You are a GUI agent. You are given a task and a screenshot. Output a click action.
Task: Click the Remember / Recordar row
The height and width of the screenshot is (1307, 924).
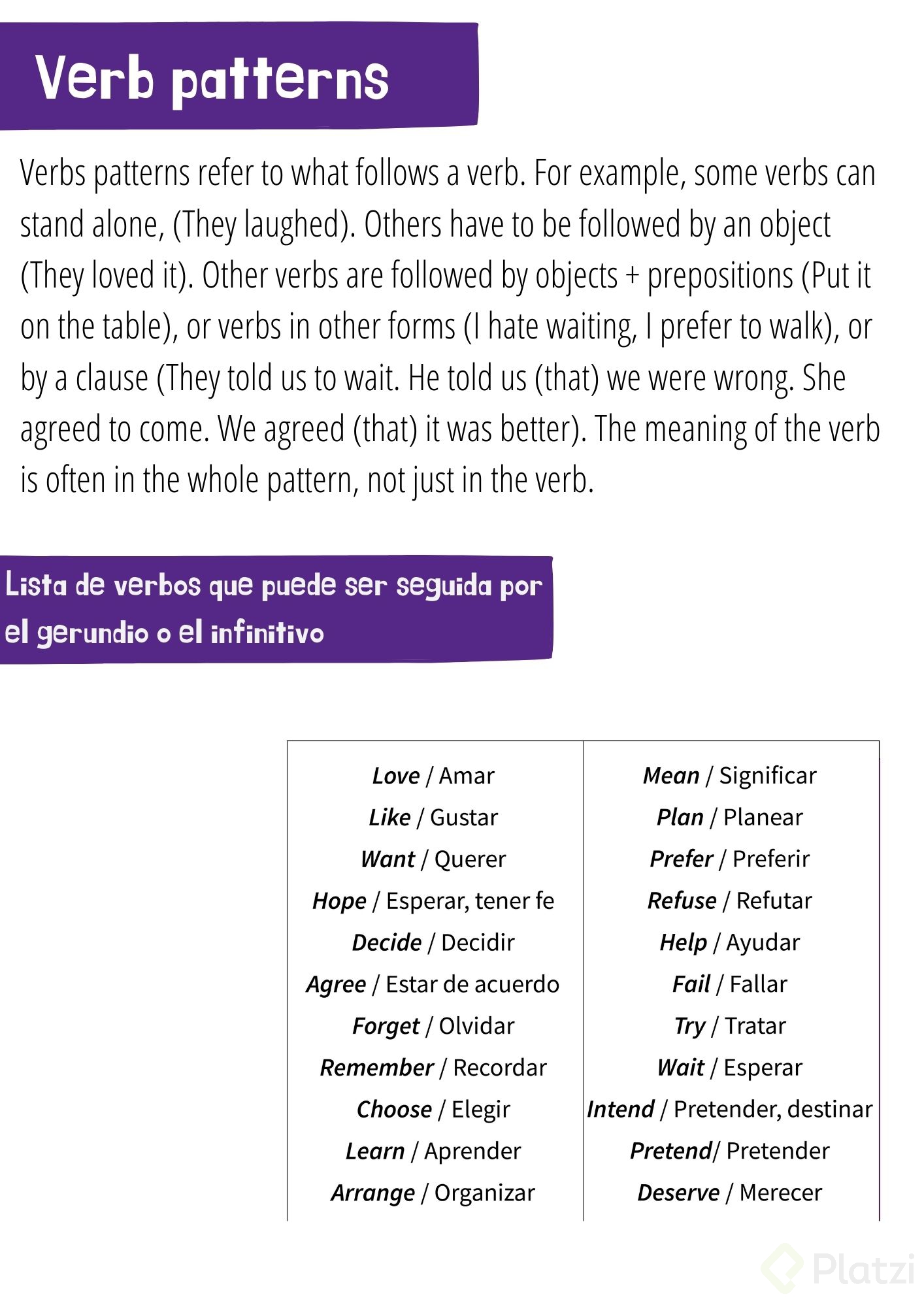click(x=433, y=1068)
